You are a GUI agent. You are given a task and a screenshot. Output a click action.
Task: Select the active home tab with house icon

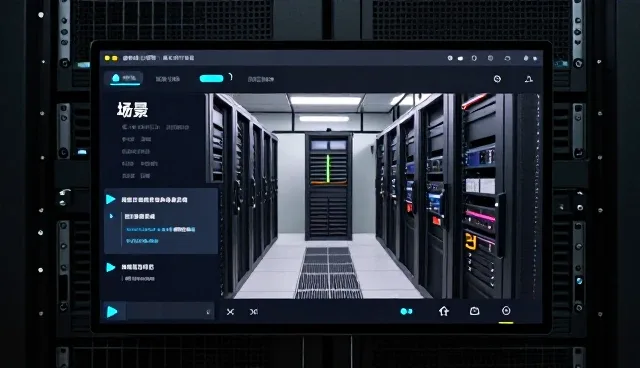[124, 78]
